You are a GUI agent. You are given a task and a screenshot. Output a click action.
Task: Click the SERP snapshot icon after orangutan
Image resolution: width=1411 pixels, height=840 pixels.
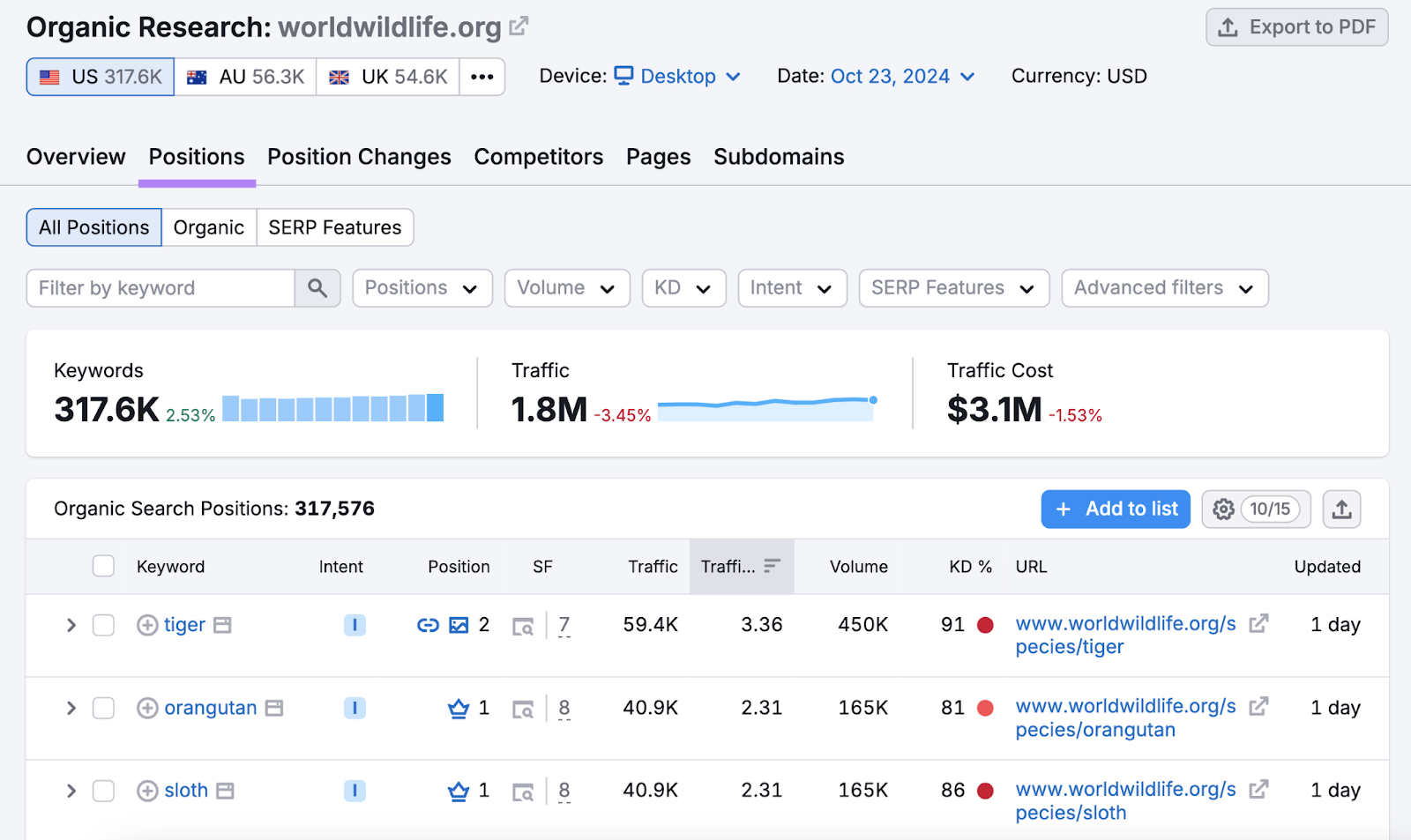pyautogui.click(x=274, y=708)
